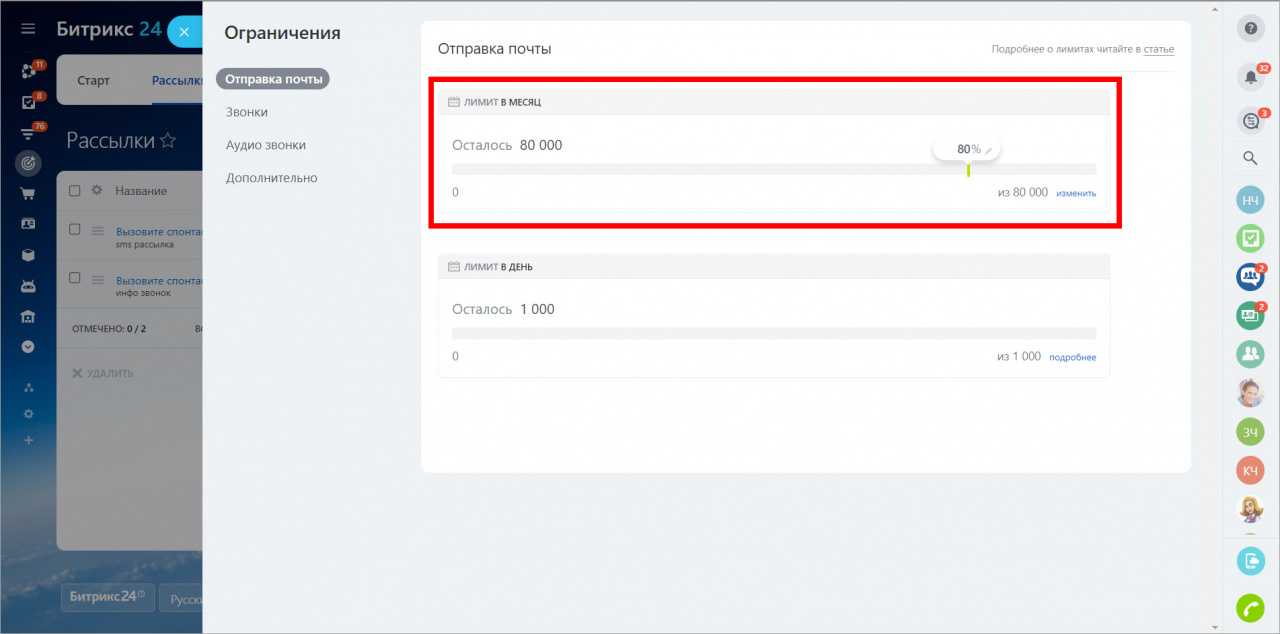The width and height of the screenshot is (1280, 634).
Task: Check the инфо звонок row checkbox
Action: pyautogui.click(x=75, y=278)
